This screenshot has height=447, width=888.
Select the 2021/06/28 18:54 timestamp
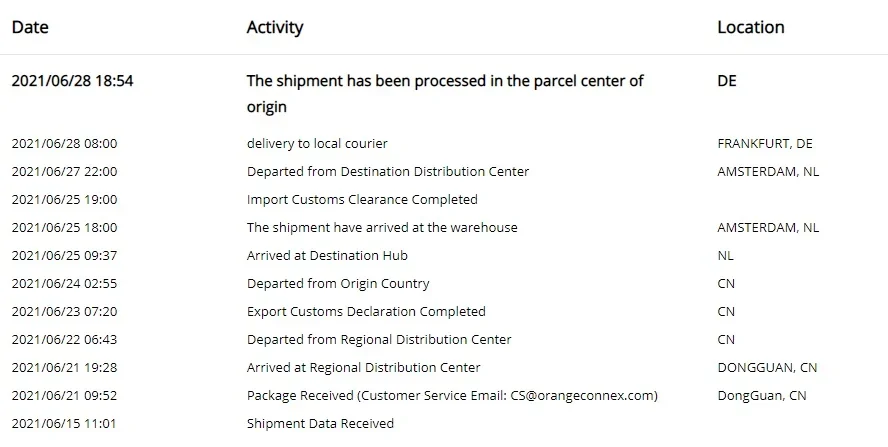tap(72, 81)
